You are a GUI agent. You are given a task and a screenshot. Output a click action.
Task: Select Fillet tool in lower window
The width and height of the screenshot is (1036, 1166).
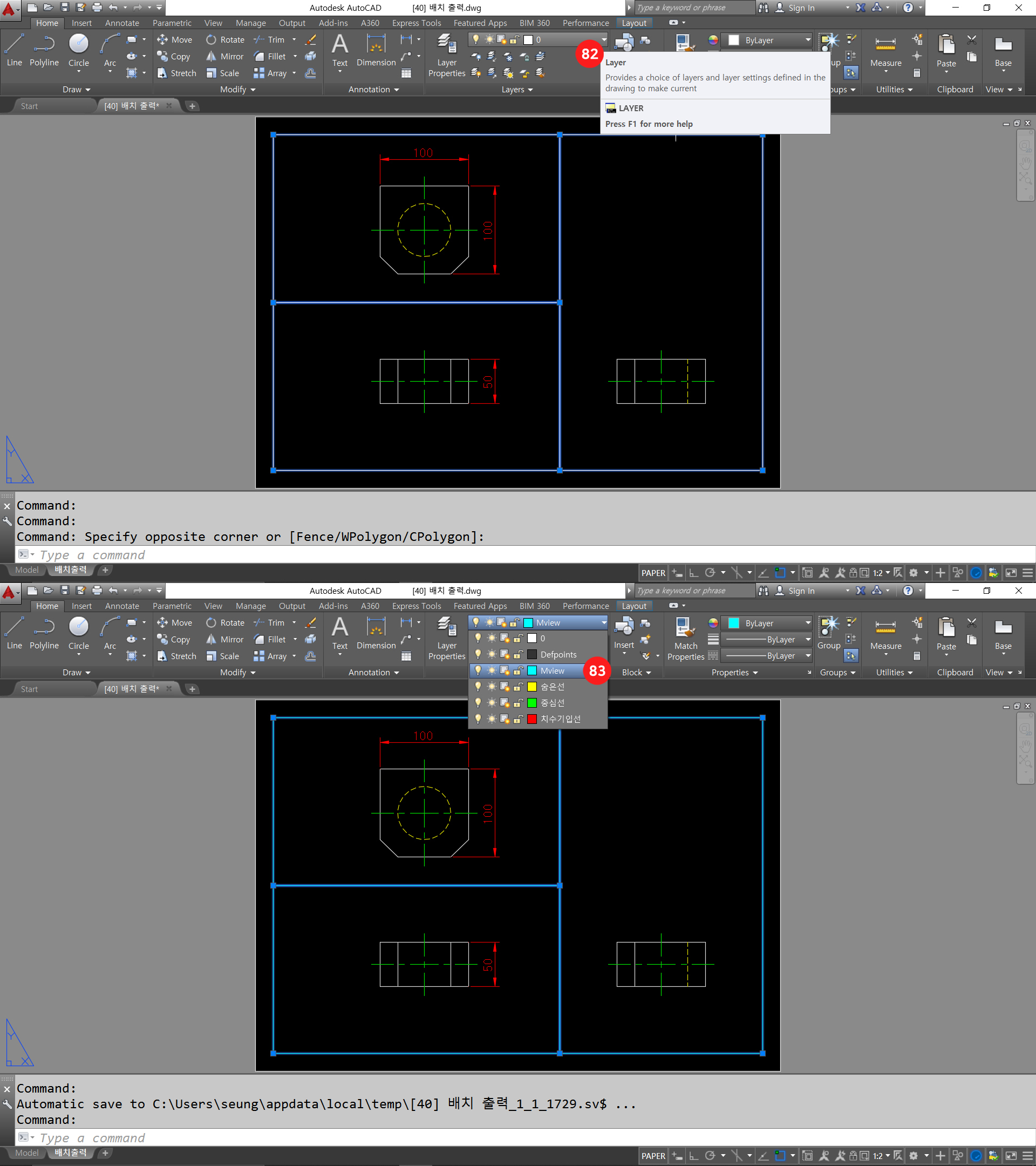point(270,640)
